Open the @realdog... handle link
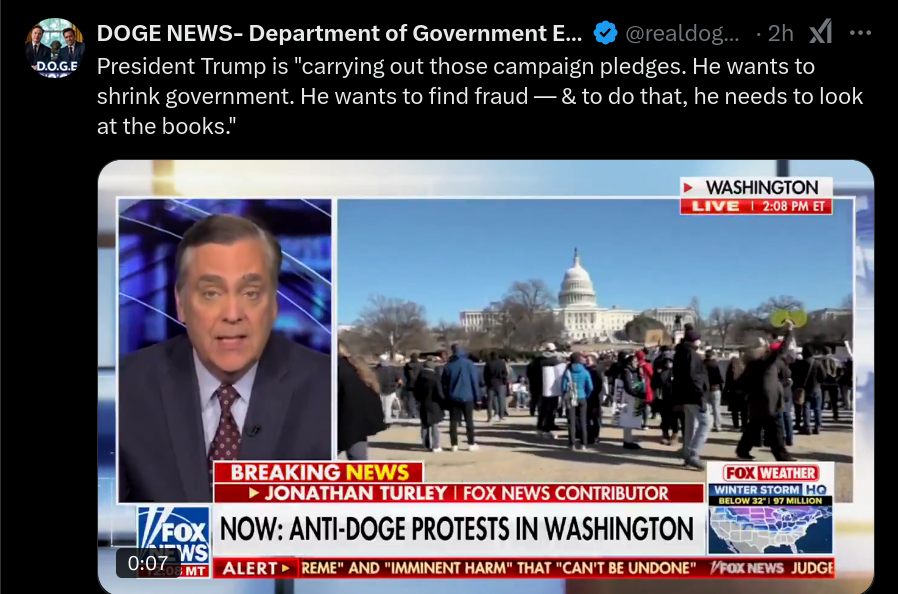The image size is (898, 594). coord(682,33)
